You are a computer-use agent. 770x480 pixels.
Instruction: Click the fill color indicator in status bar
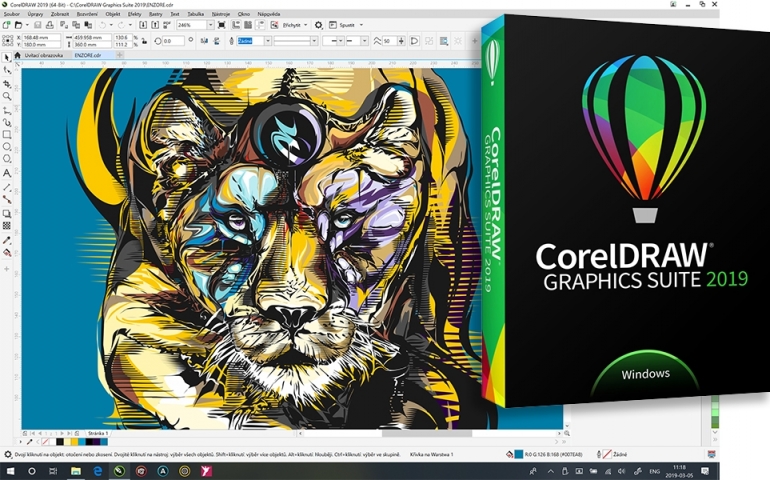tap(519, 454)
